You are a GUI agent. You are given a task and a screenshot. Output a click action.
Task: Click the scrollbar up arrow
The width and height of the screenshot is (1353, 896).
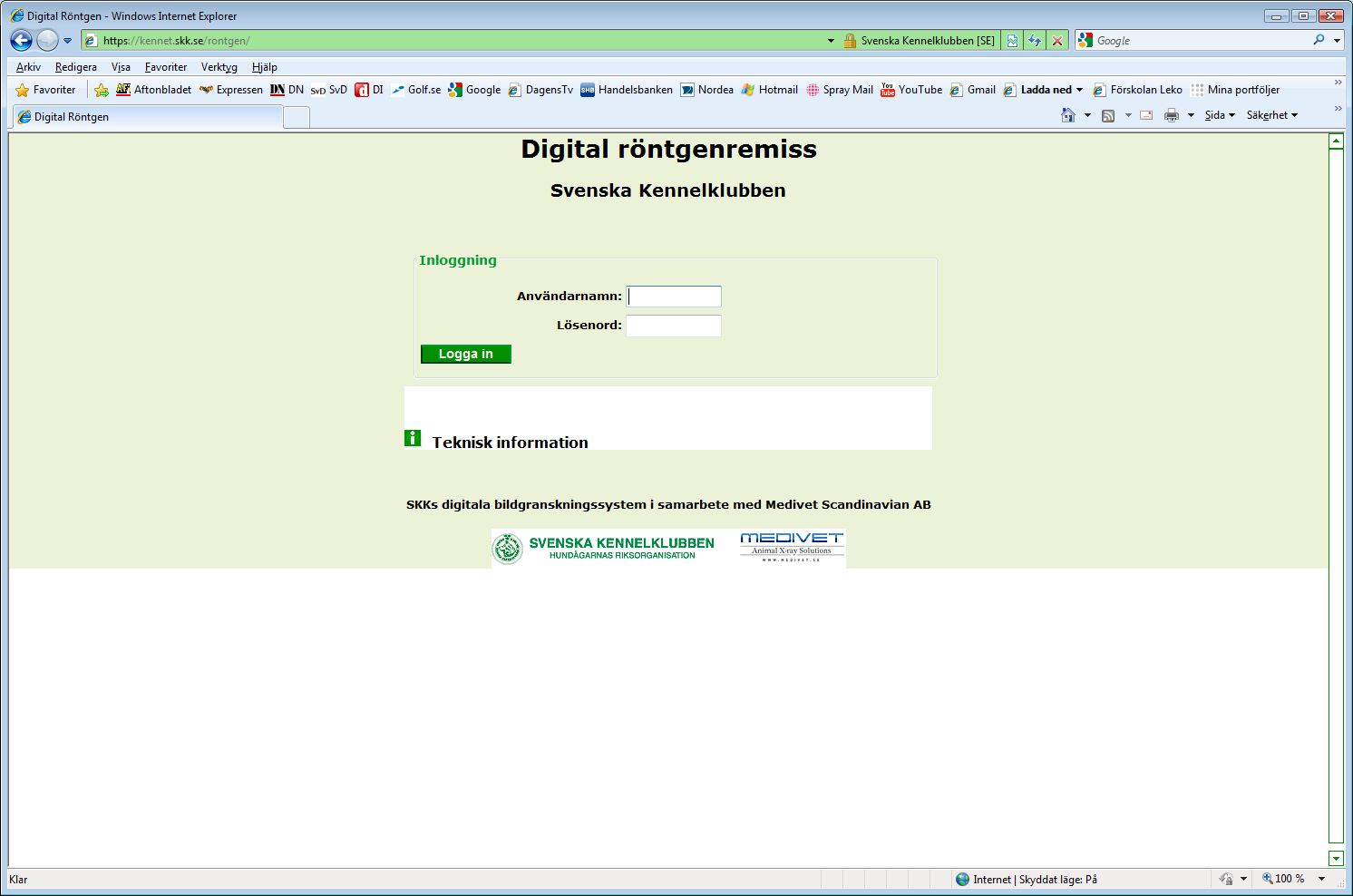pos(1336,141)
